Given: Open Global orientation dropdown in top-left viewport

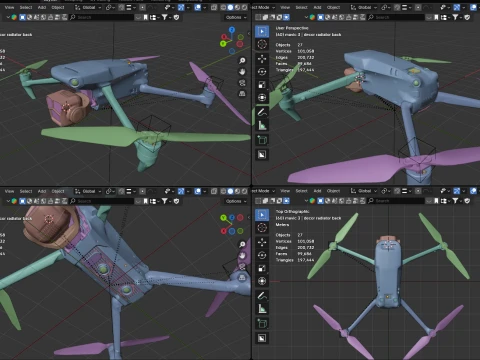Looking at the screenshot, I should point(88,7).
